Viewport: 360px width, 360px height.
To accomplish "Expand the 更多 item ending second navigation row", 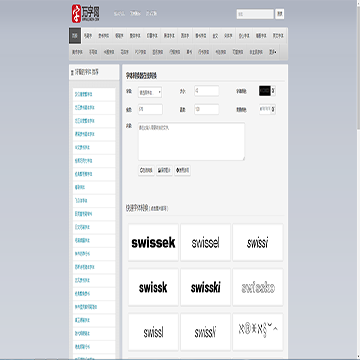I will (x=273, y=52).
